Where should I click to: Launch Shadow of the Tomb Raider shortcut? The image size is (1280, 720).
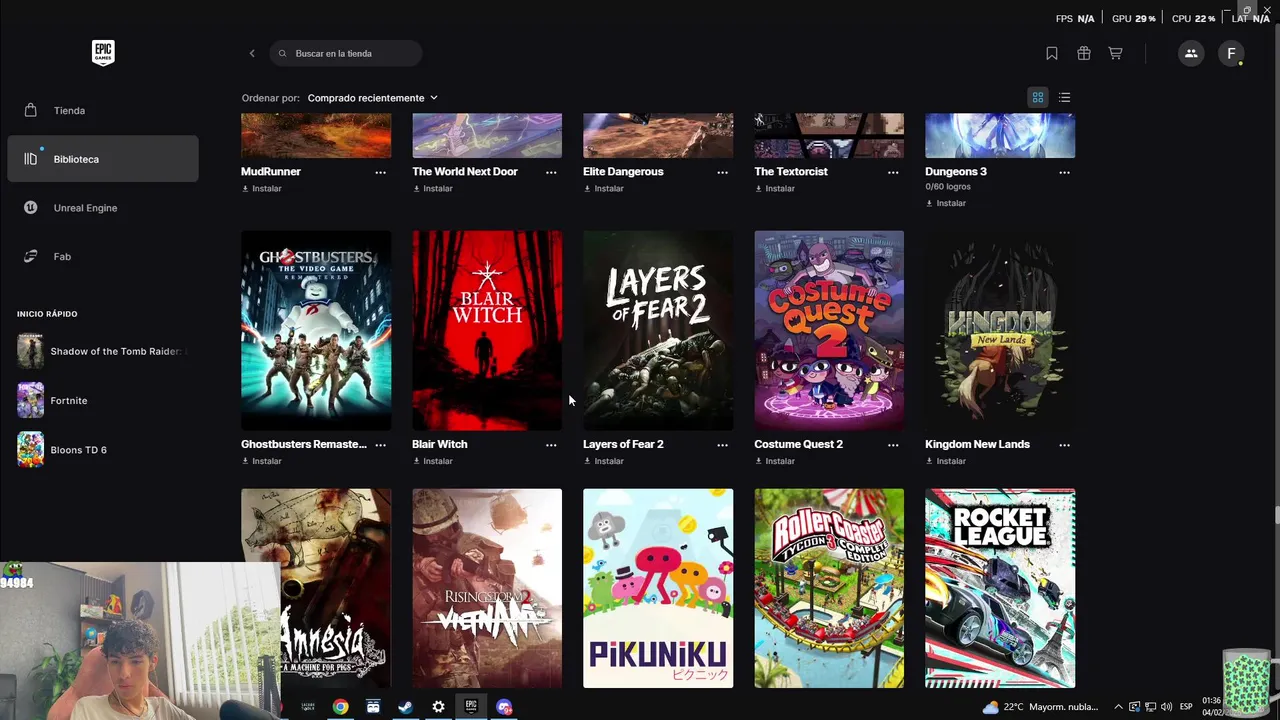(x=103, y=351)
